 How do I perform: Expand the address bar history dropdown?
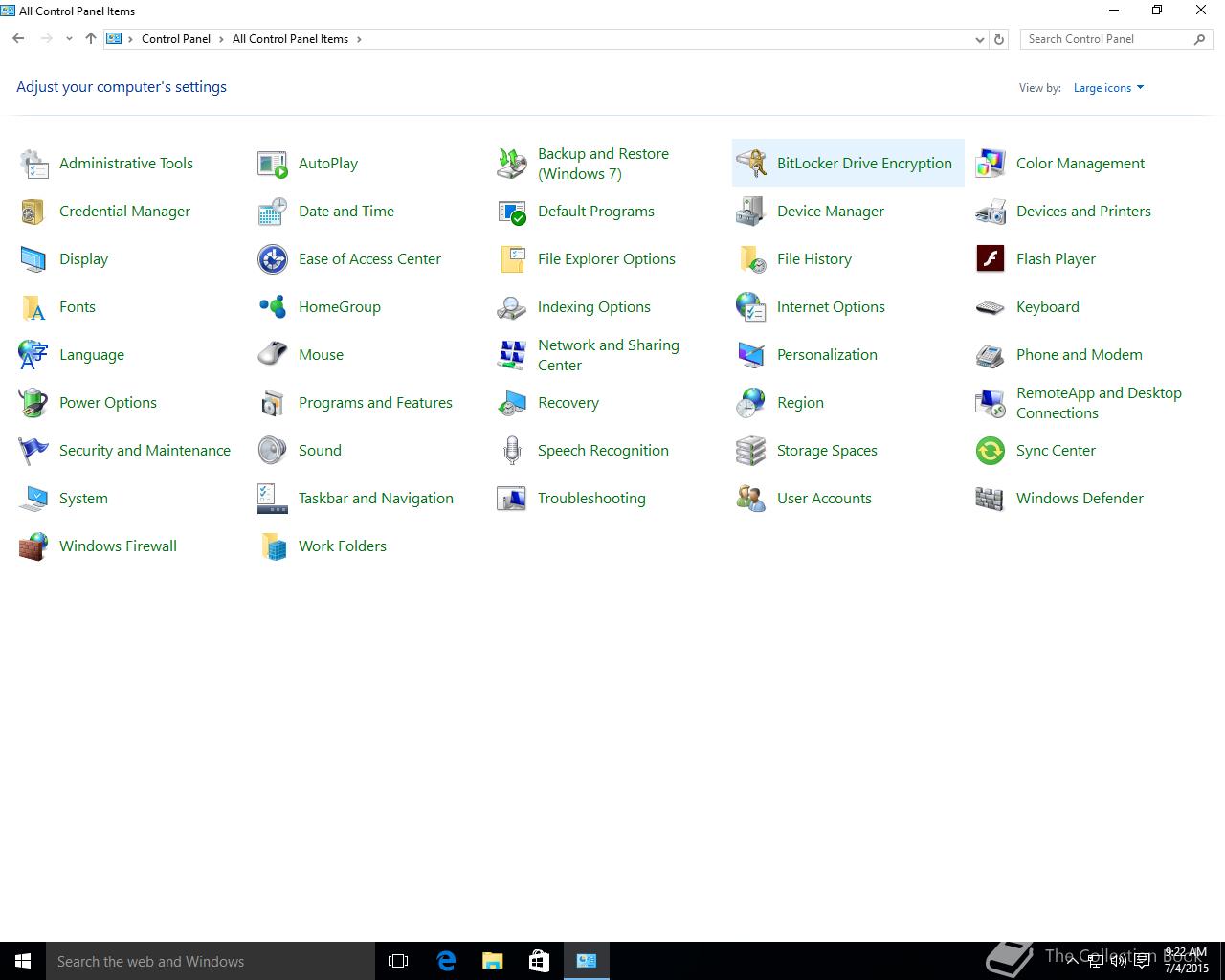tap(979, 39)
